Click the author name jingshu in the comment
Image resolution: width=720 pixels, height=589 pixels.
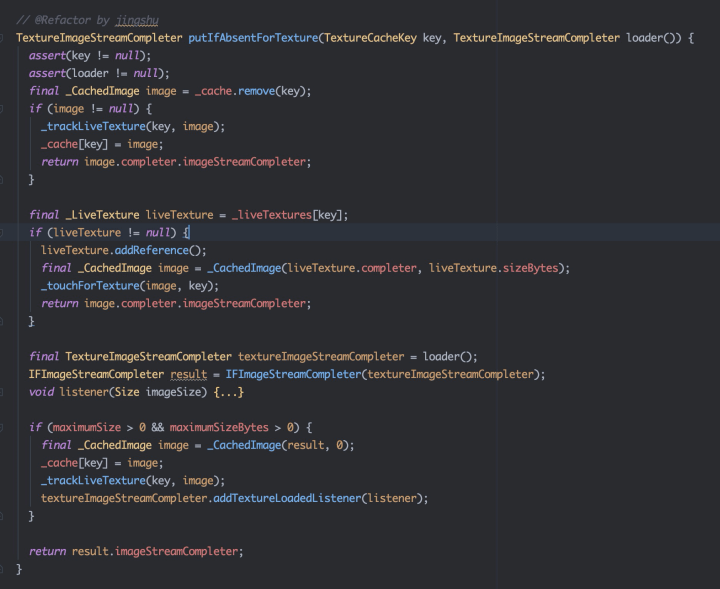137,20
